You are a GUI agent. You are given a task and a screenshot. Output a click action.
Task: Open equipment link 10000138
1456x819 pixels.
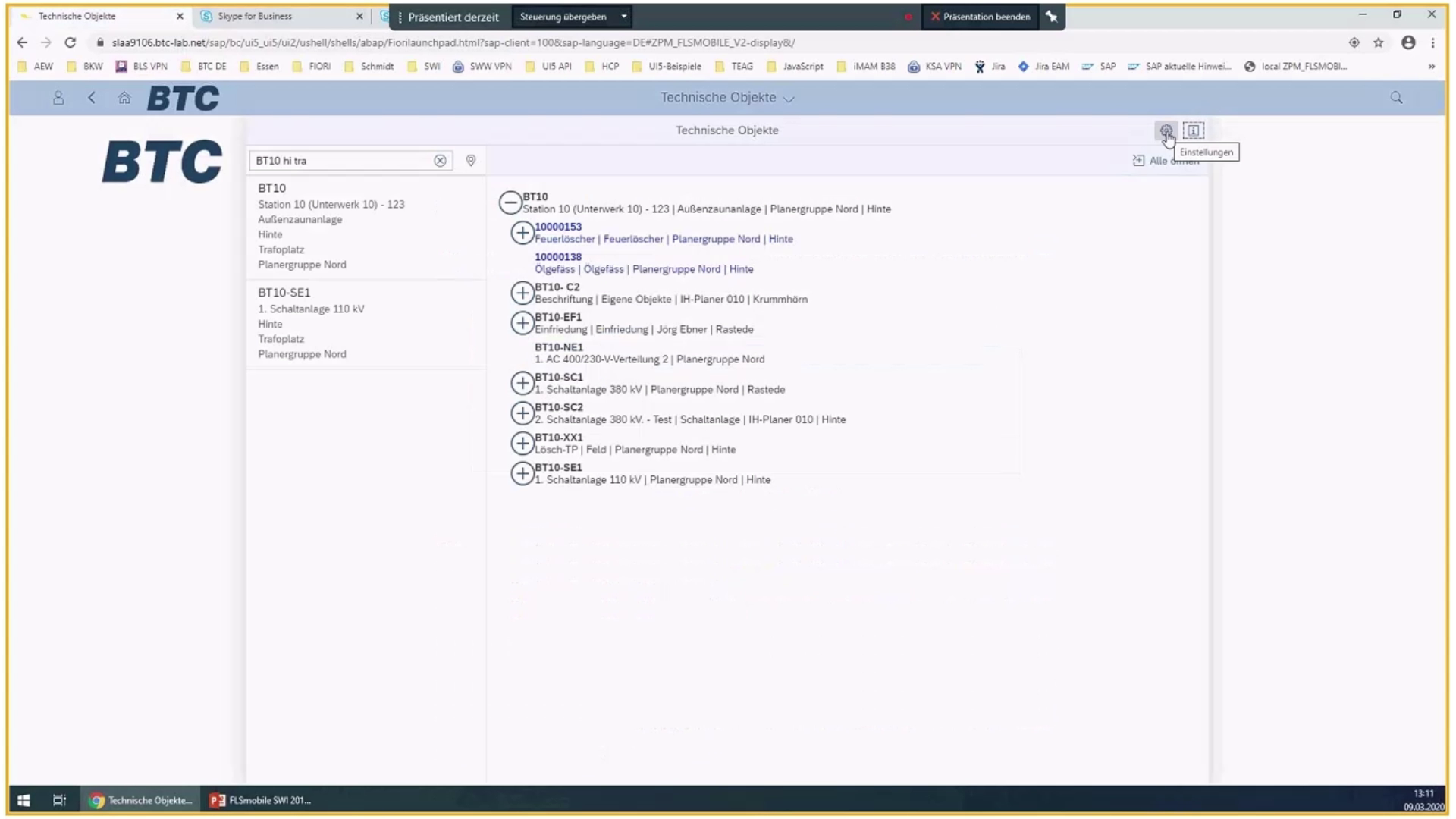557,256
